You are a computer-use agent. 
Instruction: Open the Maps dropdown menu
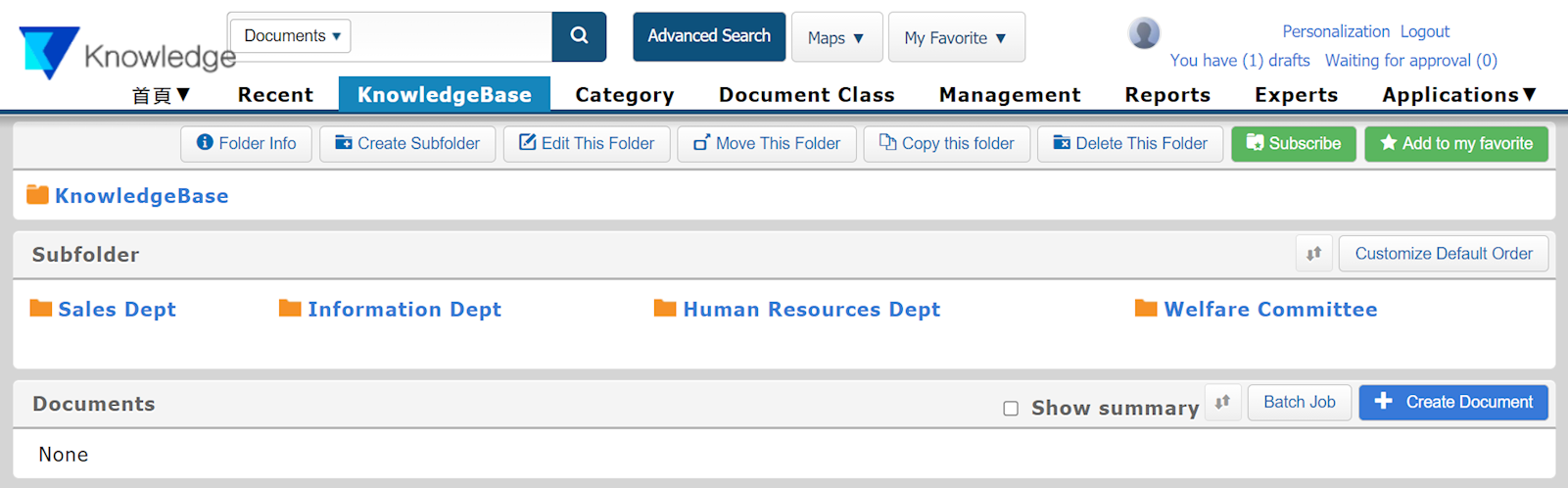pos(836,38)
